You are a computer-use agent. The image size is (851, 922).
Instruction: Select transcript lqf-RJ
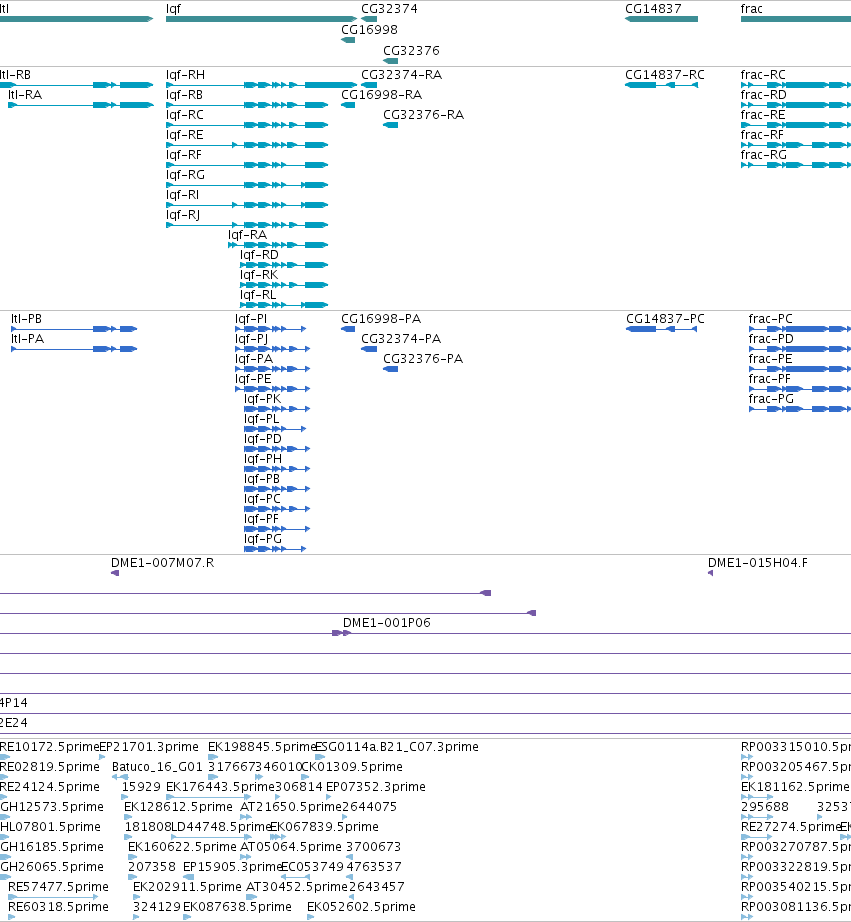click(x=183, y=215)
